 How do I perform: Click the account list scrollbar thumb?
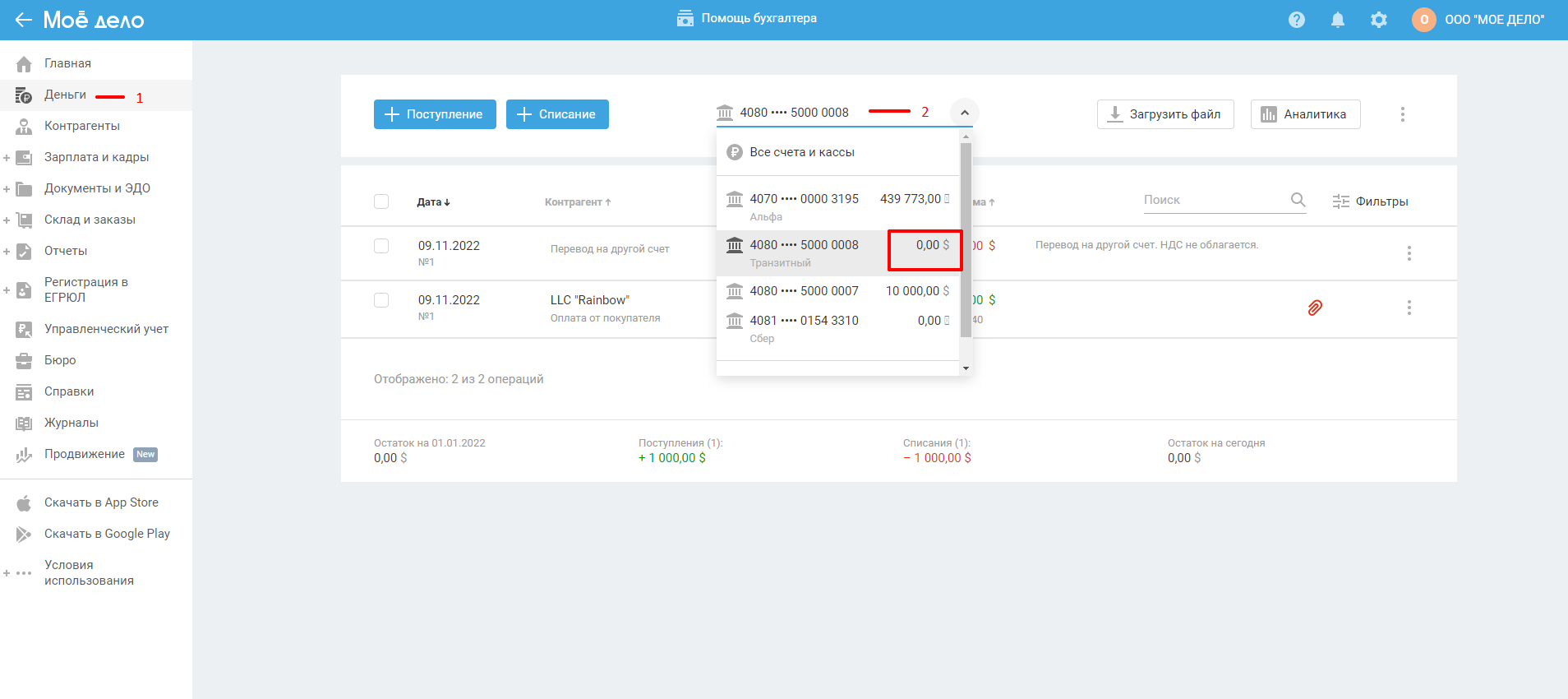tap(966, 240)
